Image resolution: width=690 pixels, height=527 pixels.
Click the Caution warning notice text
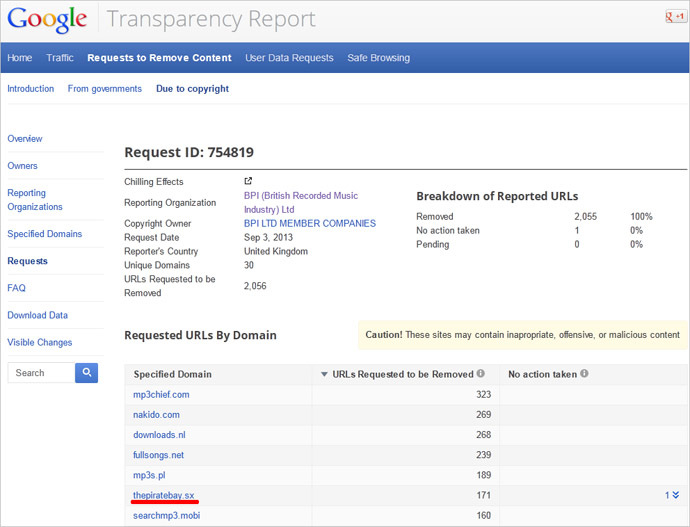522,335
